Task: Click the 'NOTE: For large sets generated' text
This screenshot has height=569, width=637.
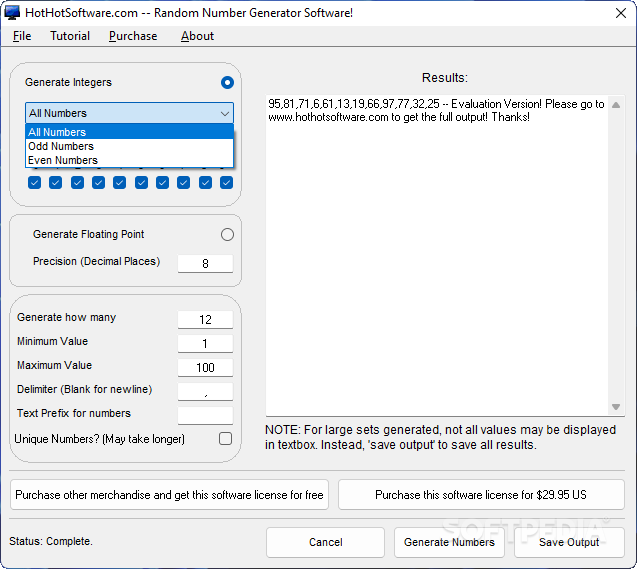Action: [440, 437]
